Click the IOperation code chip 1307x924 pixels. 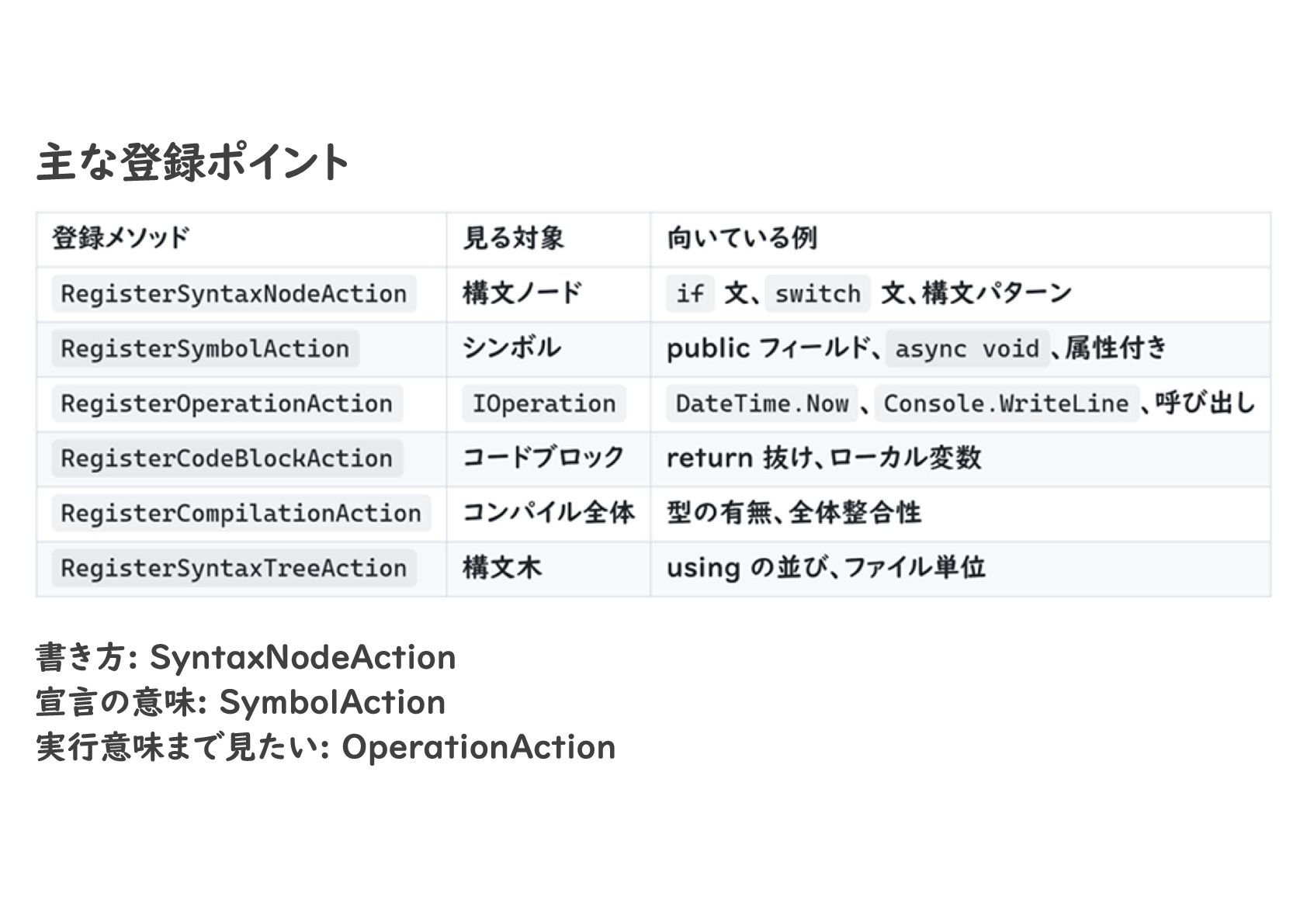(x=543, y=404)
